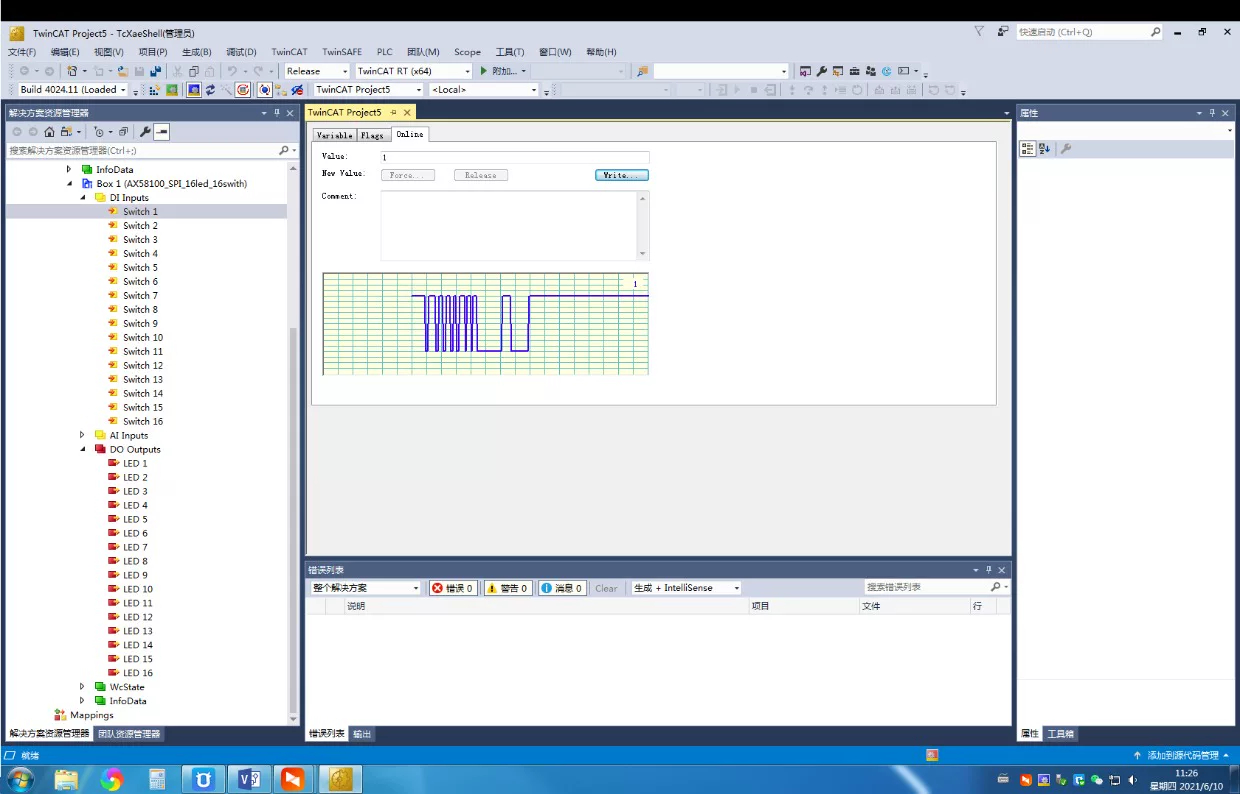Click Find in Files toolbar icon

coord(642,71)
